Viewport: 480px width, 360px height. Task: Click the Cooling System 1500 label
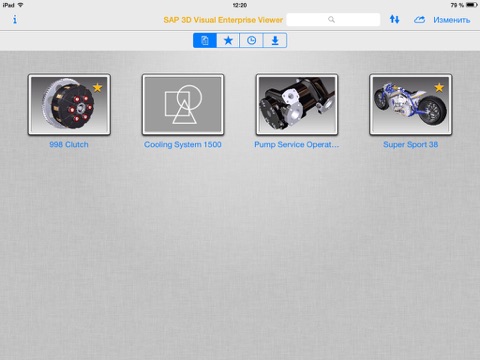[x=183, y=145]
